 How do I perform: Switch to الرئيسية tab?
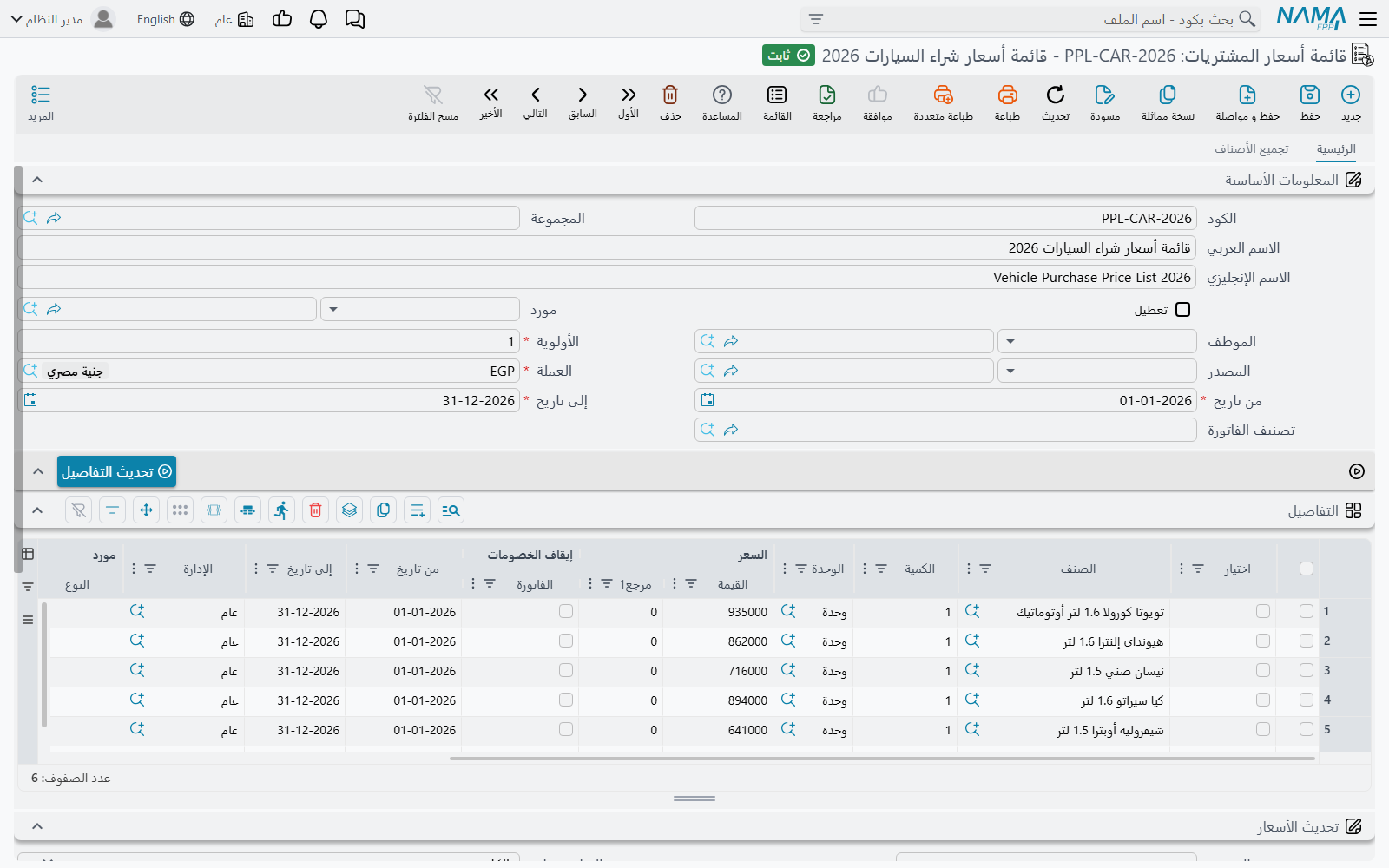[x=1336, y=149]
